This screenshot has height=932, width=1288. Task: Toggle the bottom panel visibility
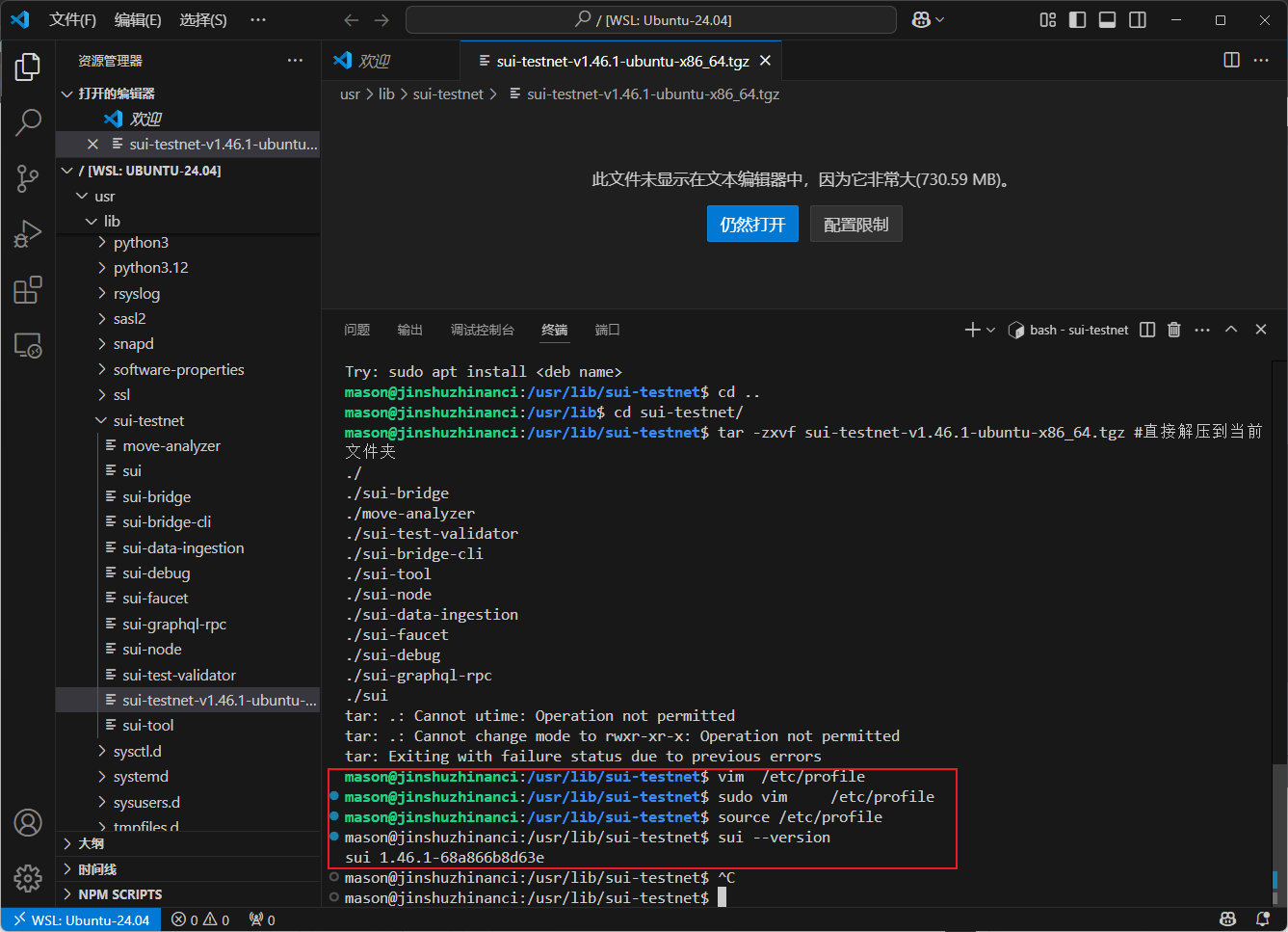pyautogui.click(x=1108, y=20)
